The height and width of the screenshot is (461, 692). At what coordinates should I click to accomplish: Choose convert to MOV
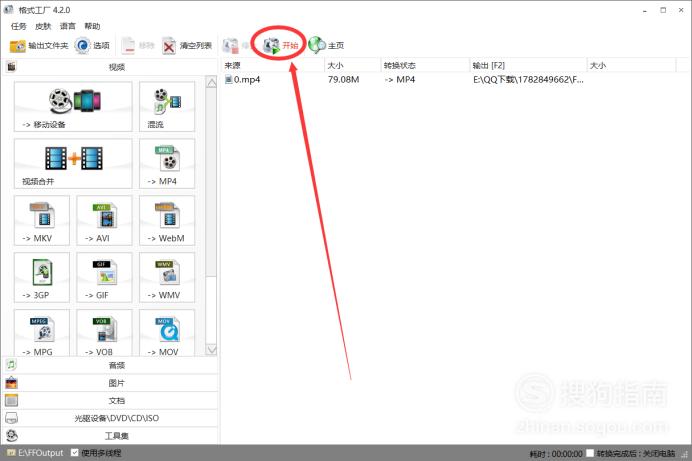click(167, 333)
